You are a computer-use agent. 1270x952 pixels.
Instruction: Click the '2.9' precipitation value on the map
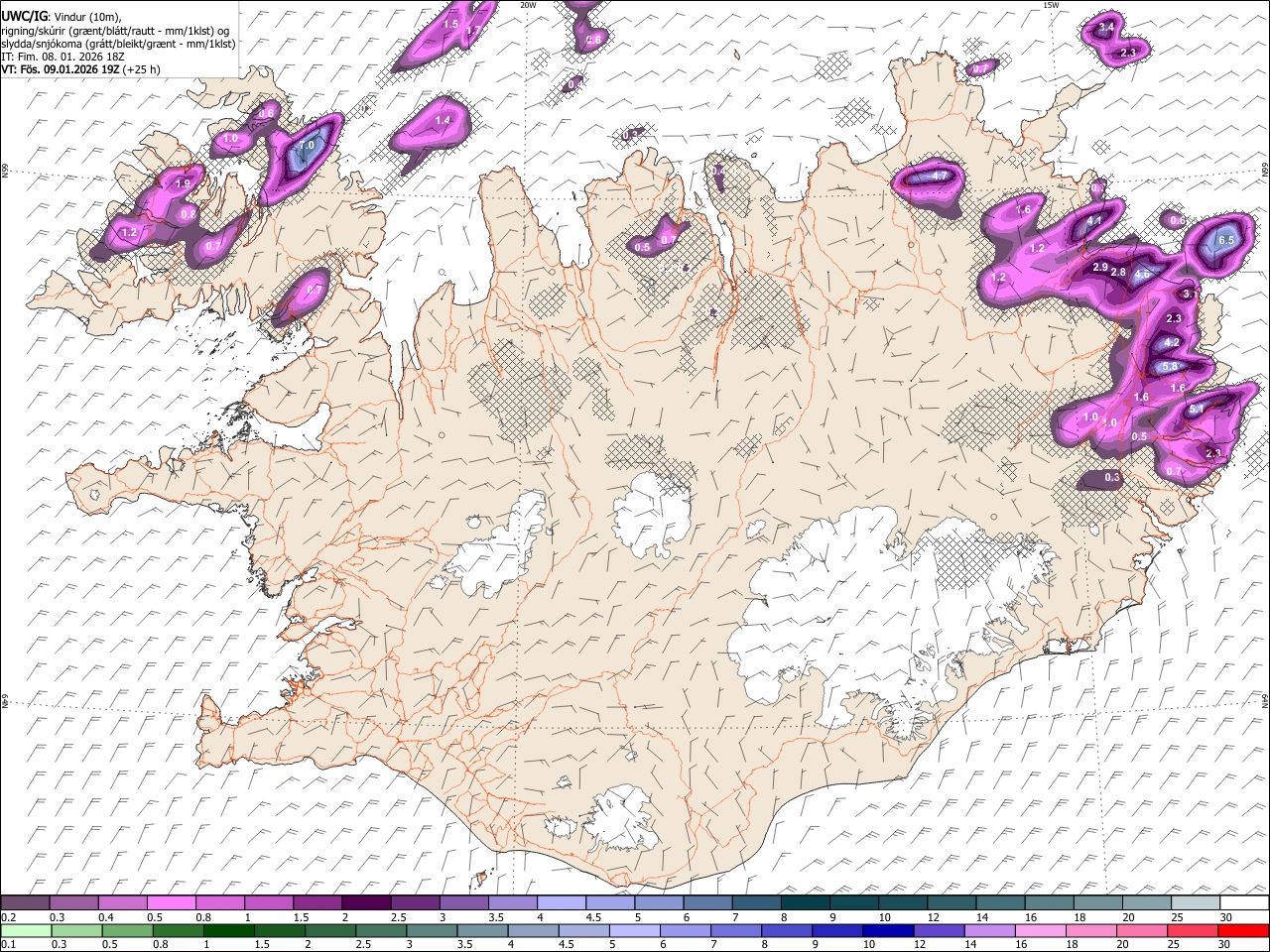(x=1099, y=268)
